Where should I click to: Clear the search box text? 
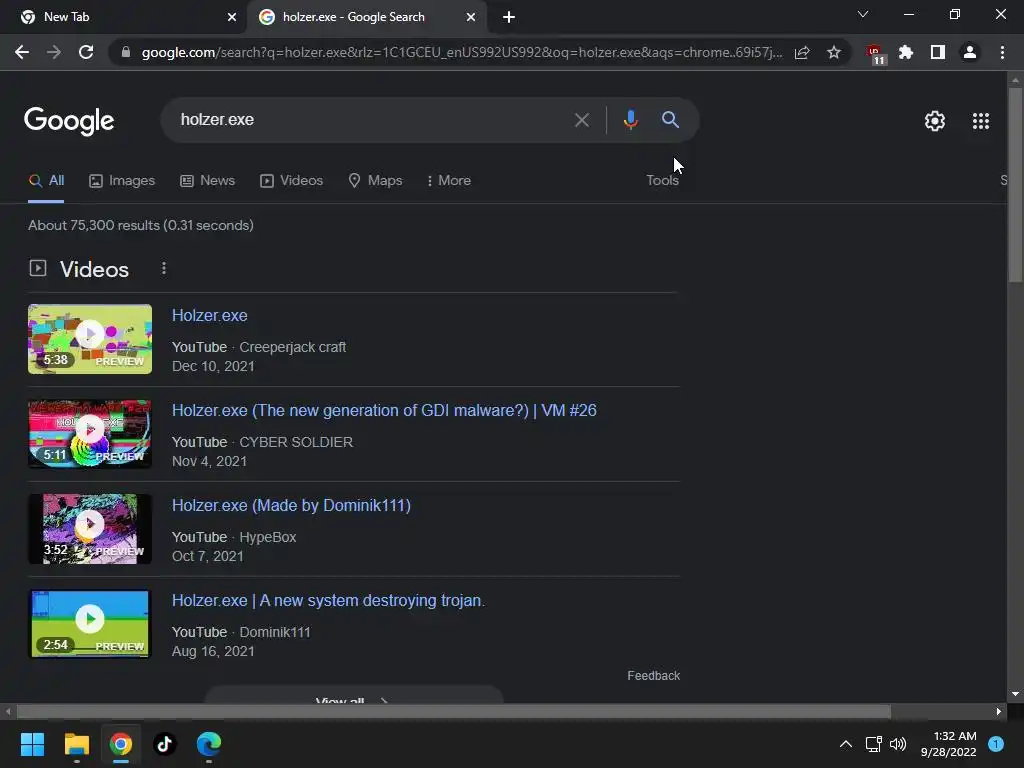tap(581, 120)
